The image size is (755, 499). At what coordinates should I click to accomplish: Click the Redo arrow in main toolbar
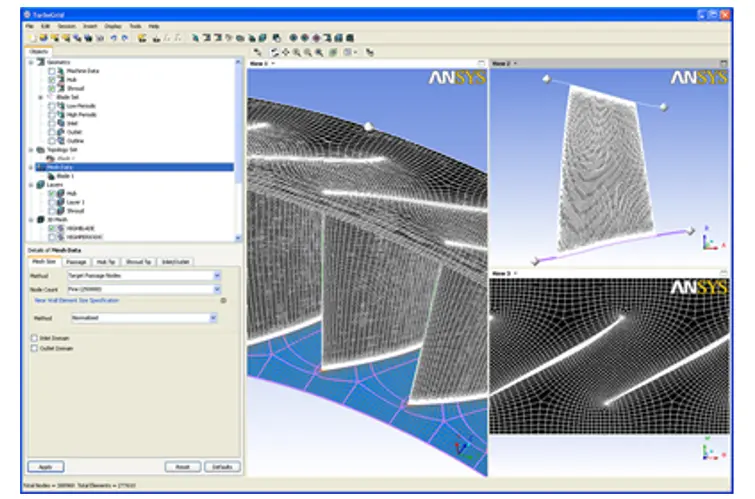pyautogui.click(x=122, y=36)
